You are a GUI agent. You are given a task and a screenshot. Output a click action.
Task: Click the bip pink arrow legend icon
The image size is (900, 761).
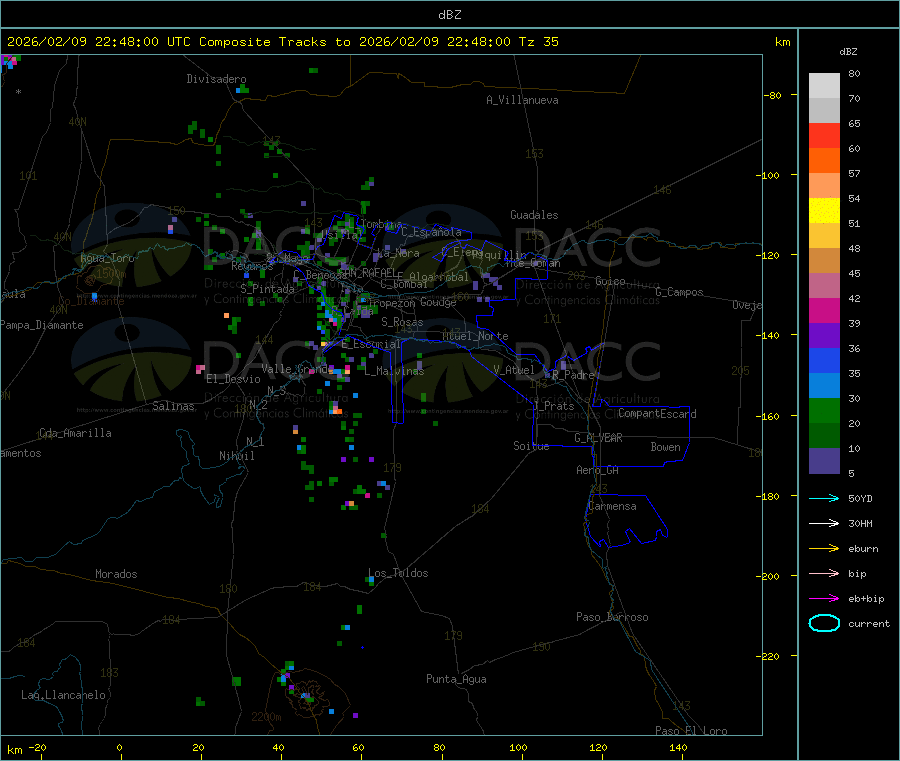tap(824, 573)
